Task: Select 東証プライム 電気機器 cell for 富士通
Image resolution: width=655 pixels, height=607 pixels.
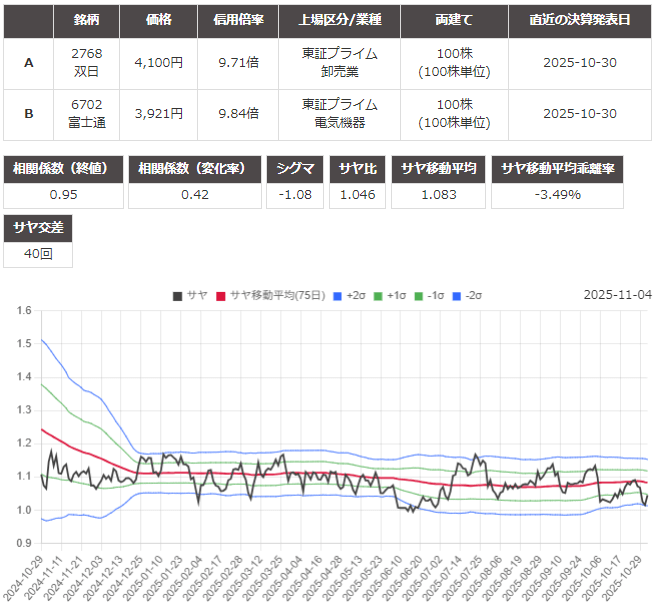Action: pyautogui.click(x=339, y=114)
